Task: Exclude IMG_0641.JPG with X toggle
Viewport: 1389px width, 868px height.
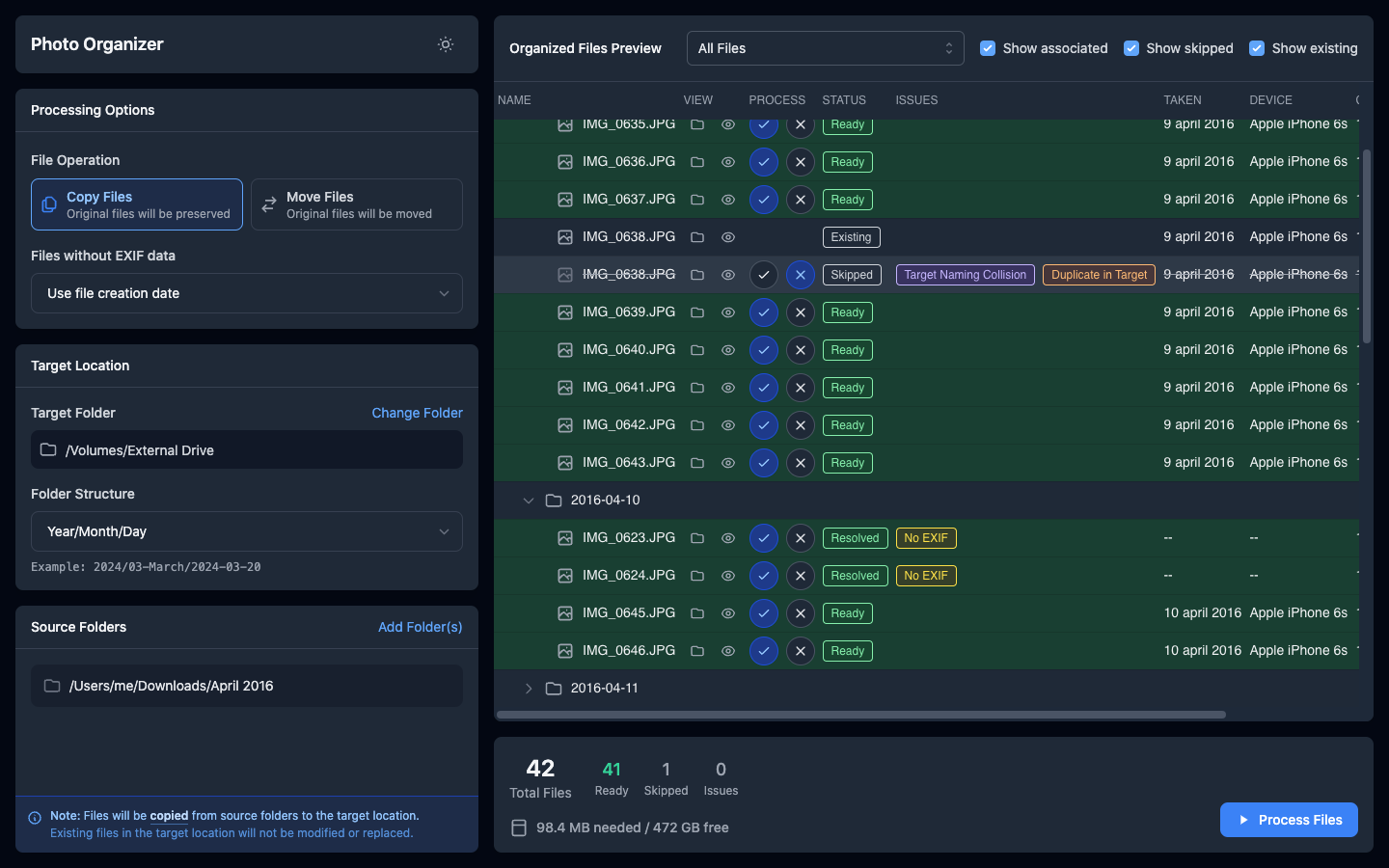Action: tap(801, 388)
